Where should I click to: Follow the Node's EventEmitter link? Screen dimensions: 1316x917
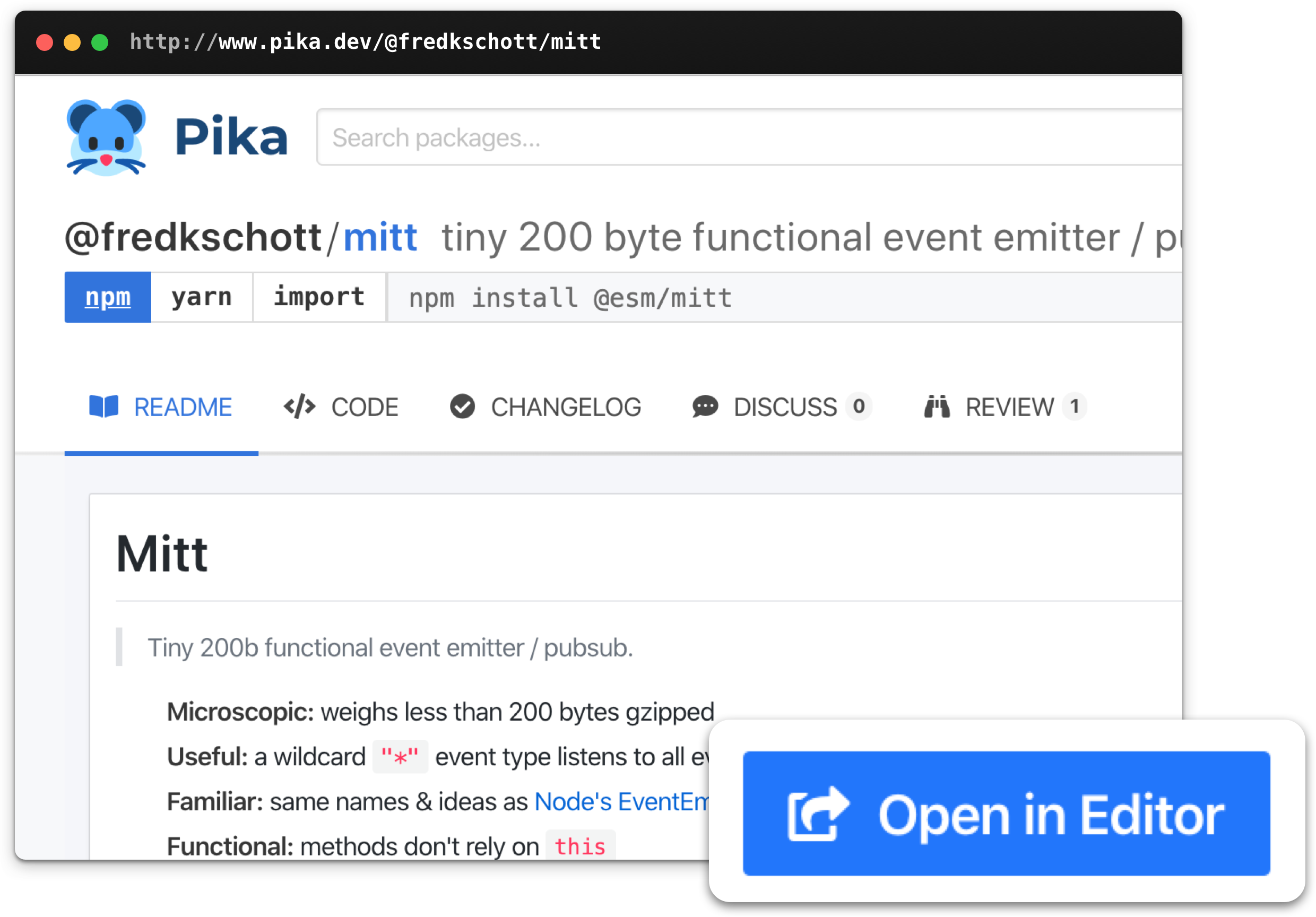pyautogui.click(x=622, y=802)
